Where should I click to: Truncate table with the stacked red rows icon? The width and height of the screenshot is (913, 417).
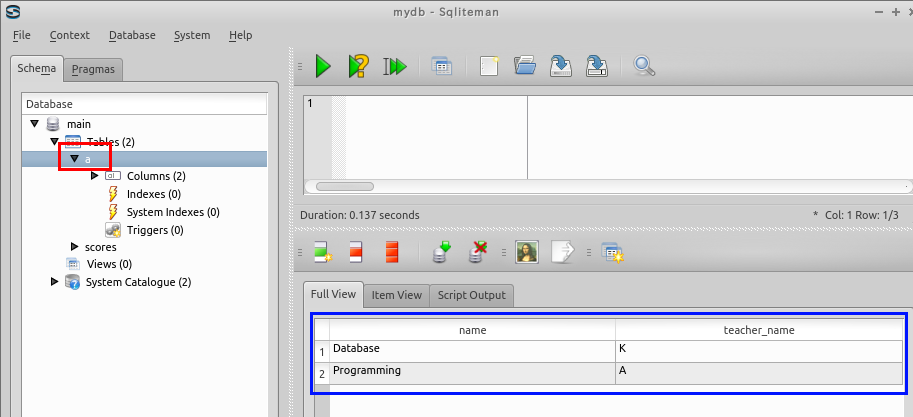392,252
